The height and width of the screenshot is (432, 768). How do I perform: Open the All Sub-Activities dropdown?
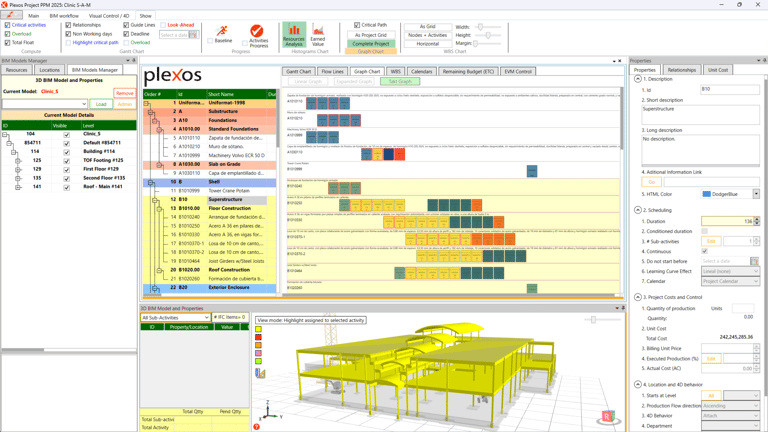coord(175,317)
